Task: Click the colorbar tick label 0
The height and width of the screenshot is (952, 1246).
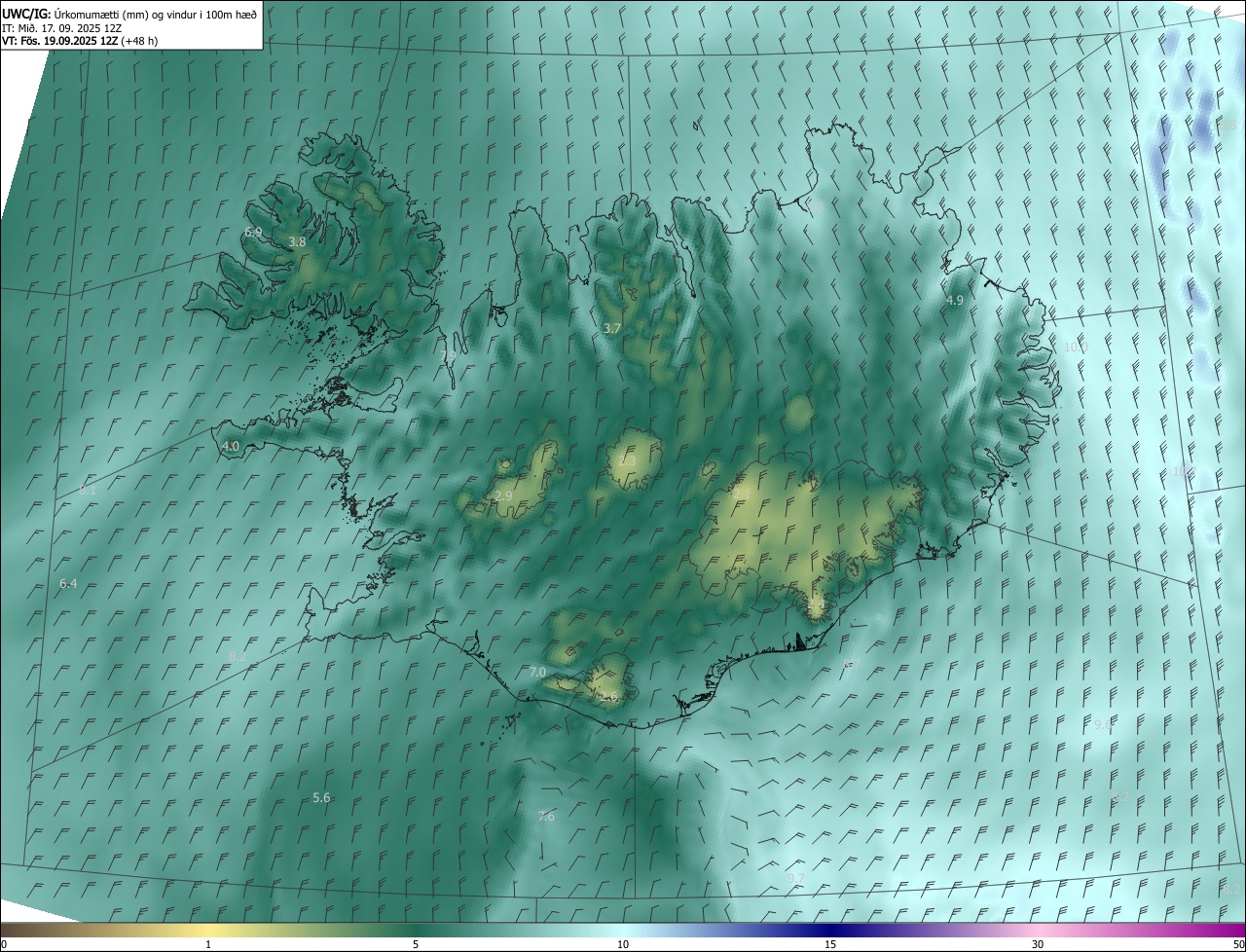Action: [4, 944]
